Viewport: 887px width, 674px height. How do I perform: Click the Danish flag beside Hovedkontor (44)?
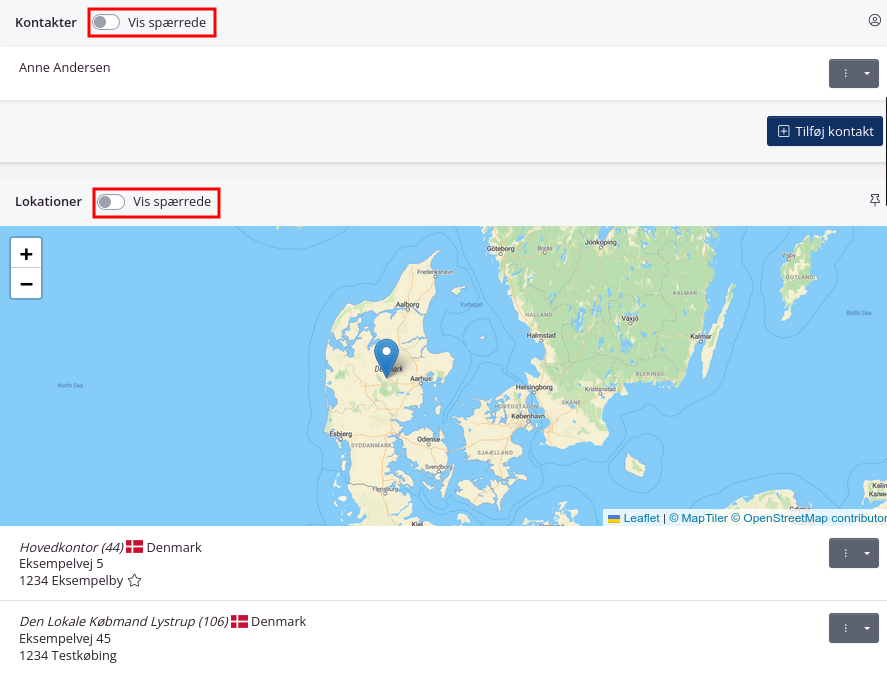point(135,546)
